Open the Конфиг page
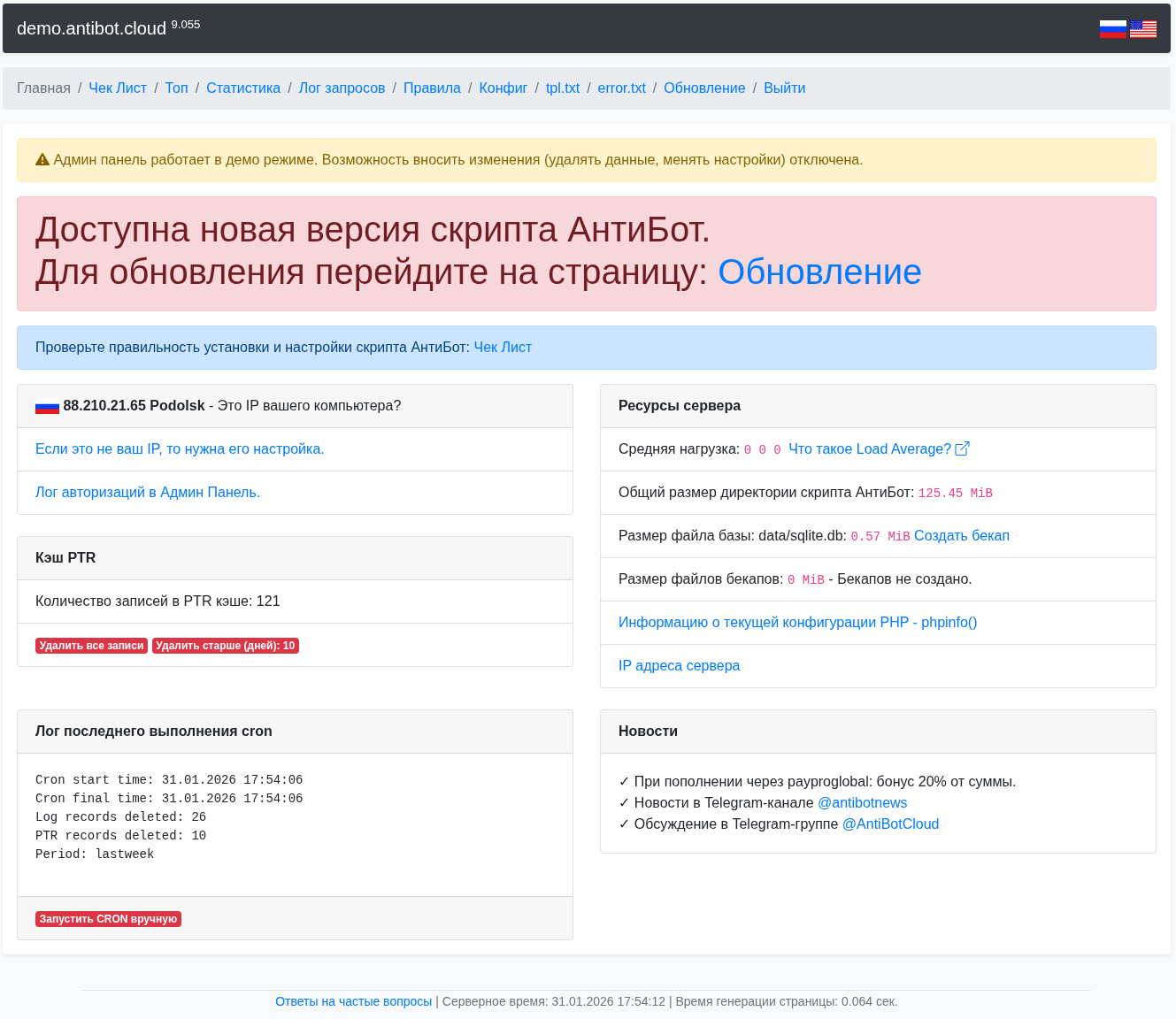 point(503,88)
